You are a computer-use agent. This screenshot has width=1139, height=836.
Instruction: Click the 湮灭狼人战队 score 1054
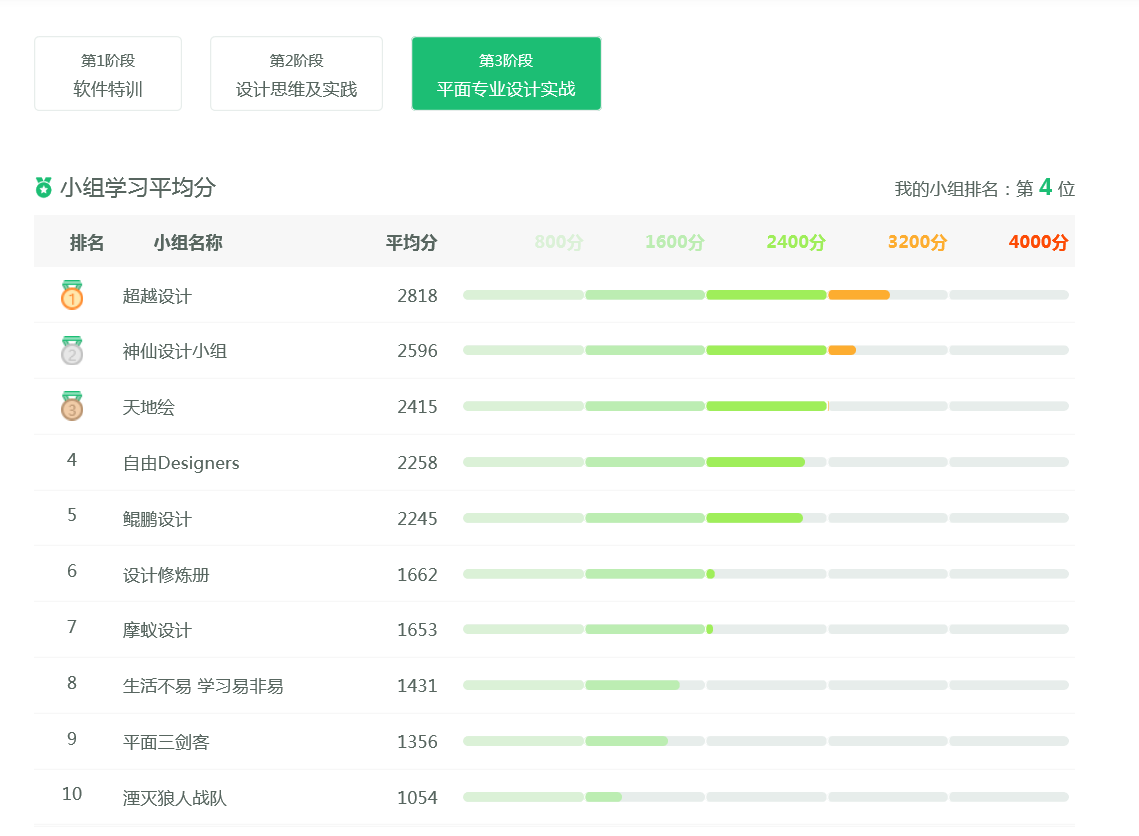click(x=417, y=798)
